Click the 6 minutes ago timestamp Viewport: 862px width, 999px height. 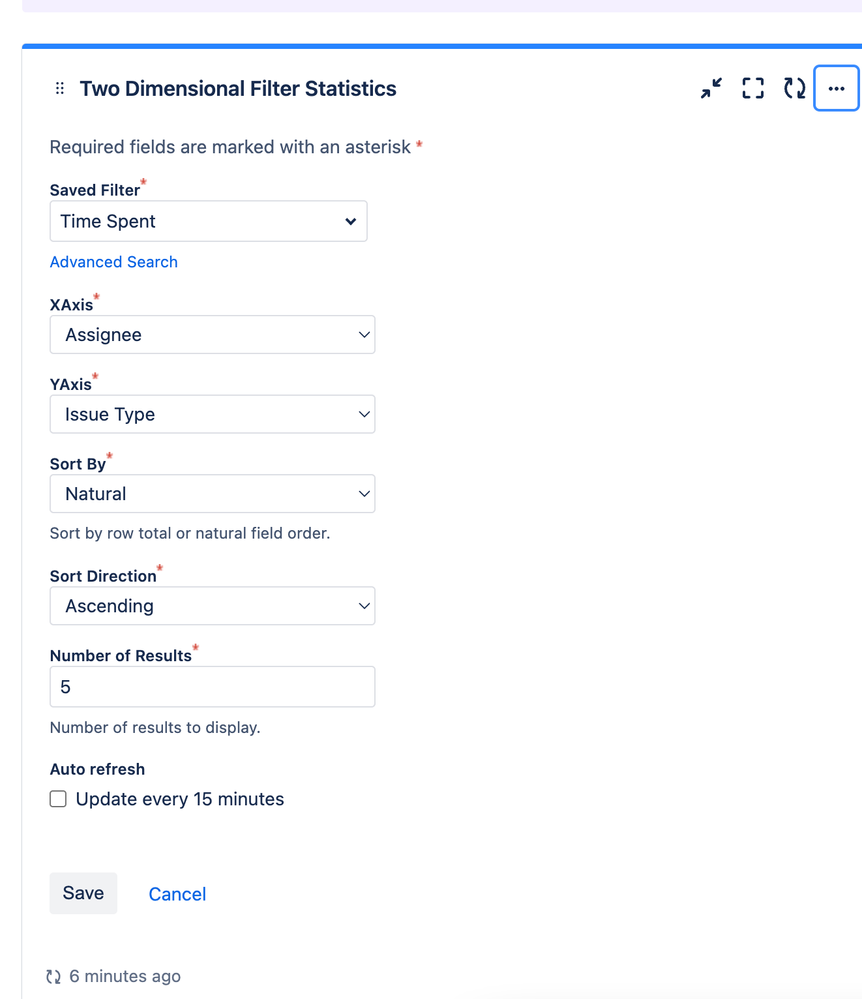125,976
